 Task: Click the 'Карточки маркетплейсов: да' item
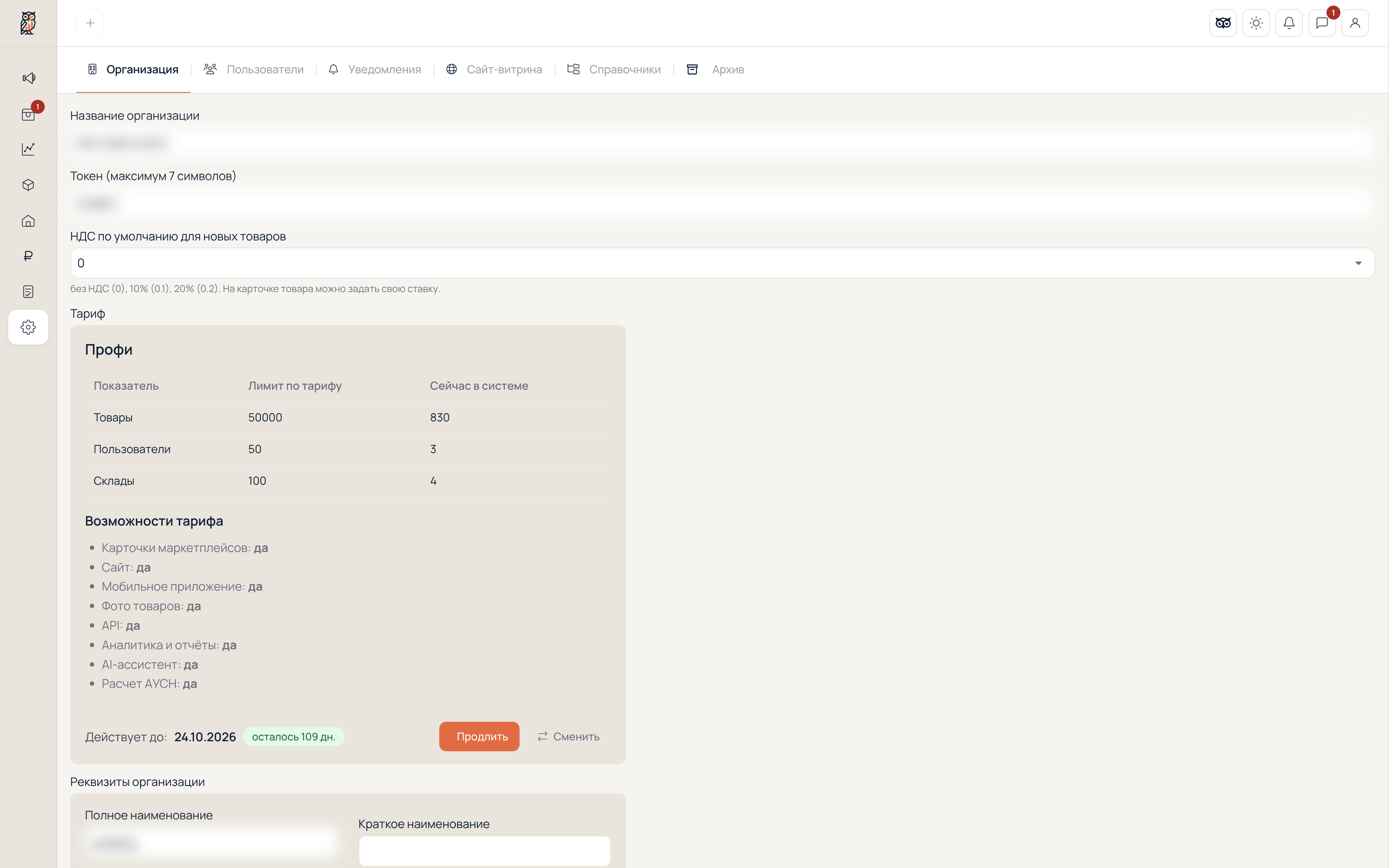(x=185, y=548)
